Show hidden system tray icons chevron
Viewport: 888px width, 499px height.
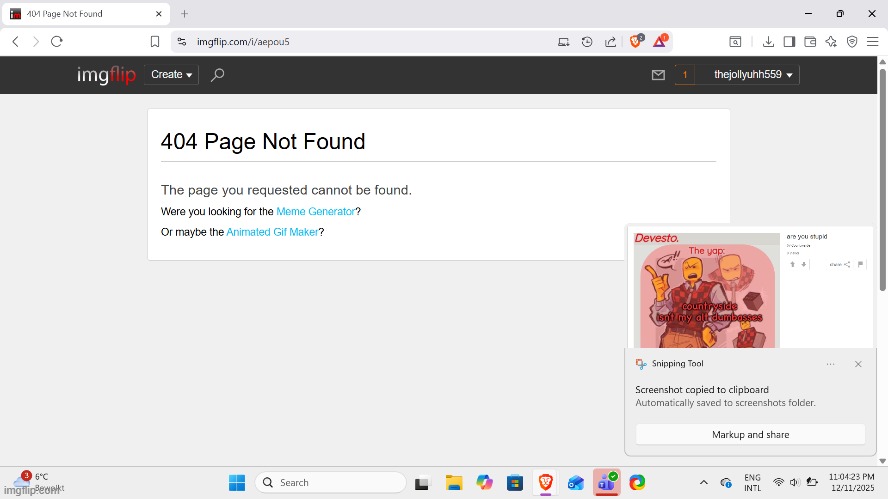coord(703,483)
